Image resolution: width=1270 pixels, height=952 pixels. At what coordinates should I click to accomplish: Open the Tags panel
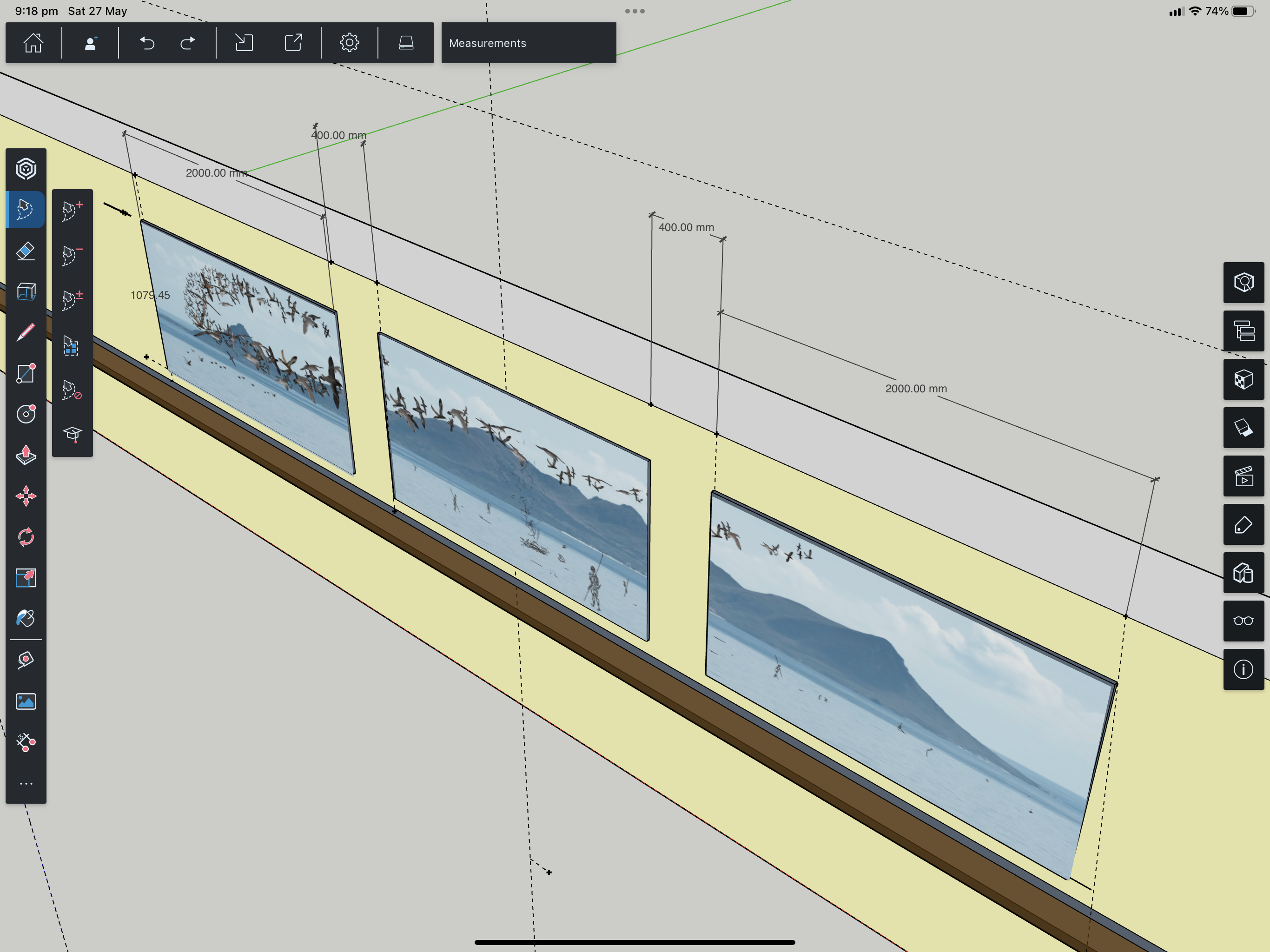pos(1243,524)
